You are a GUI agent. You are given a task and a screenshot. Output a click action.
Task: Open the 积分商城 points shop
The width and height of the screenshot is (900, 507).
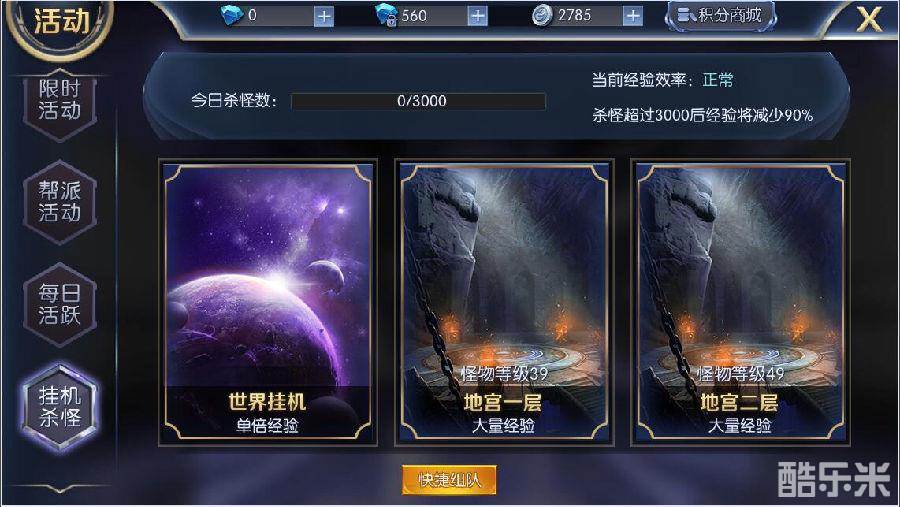[x=721, y=16]
